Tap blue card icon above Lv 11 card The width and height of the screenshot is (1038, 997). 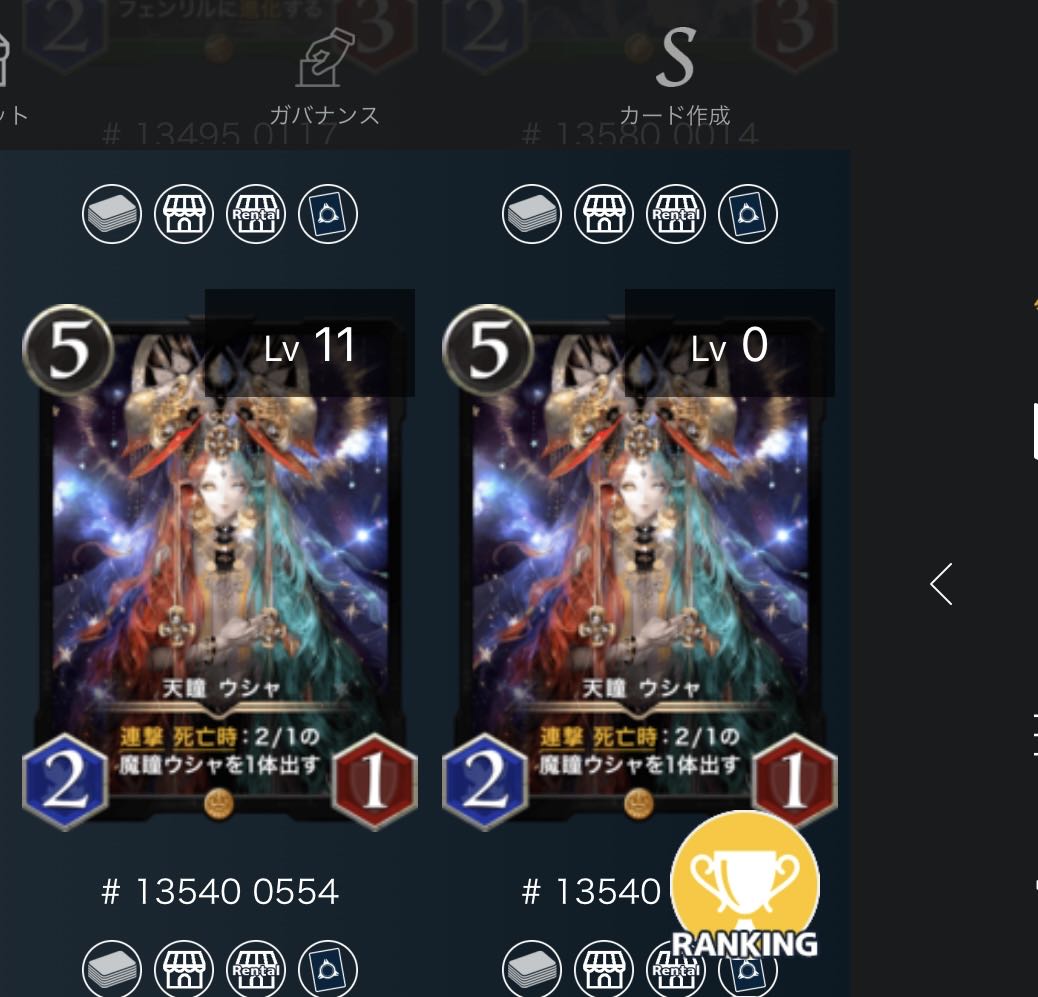328,214
